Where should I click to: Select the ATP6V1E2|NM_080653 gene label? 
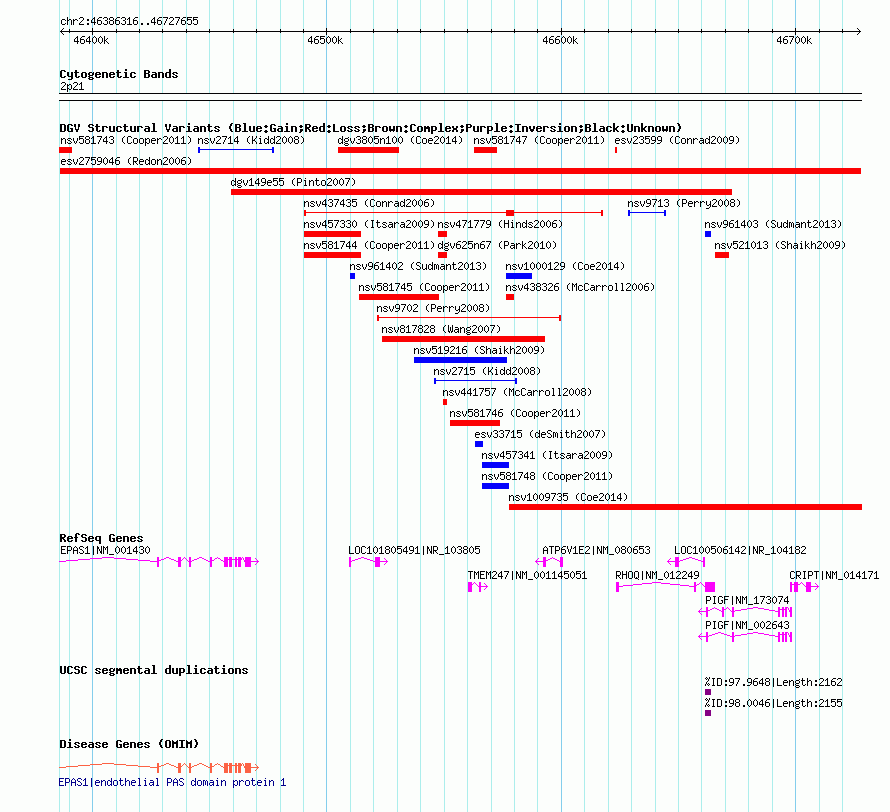click(597, 550)
